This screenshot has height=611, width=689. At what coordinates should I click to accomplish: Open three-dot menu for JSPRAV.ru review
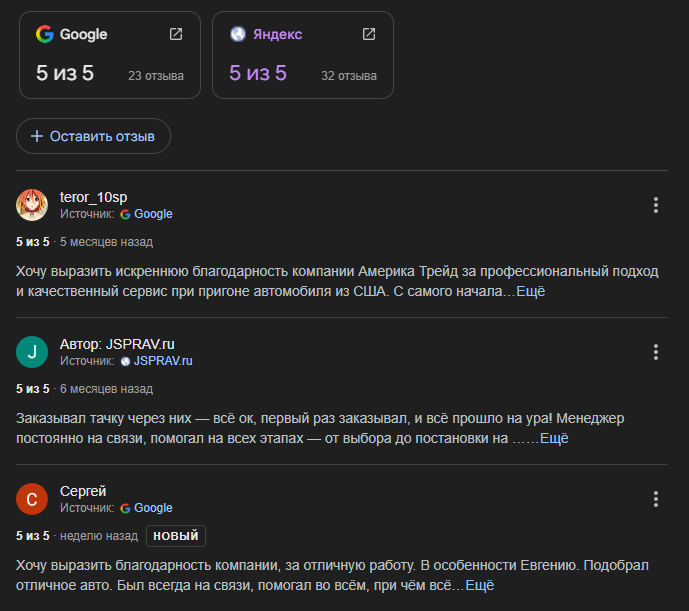(x=656, y=352)
